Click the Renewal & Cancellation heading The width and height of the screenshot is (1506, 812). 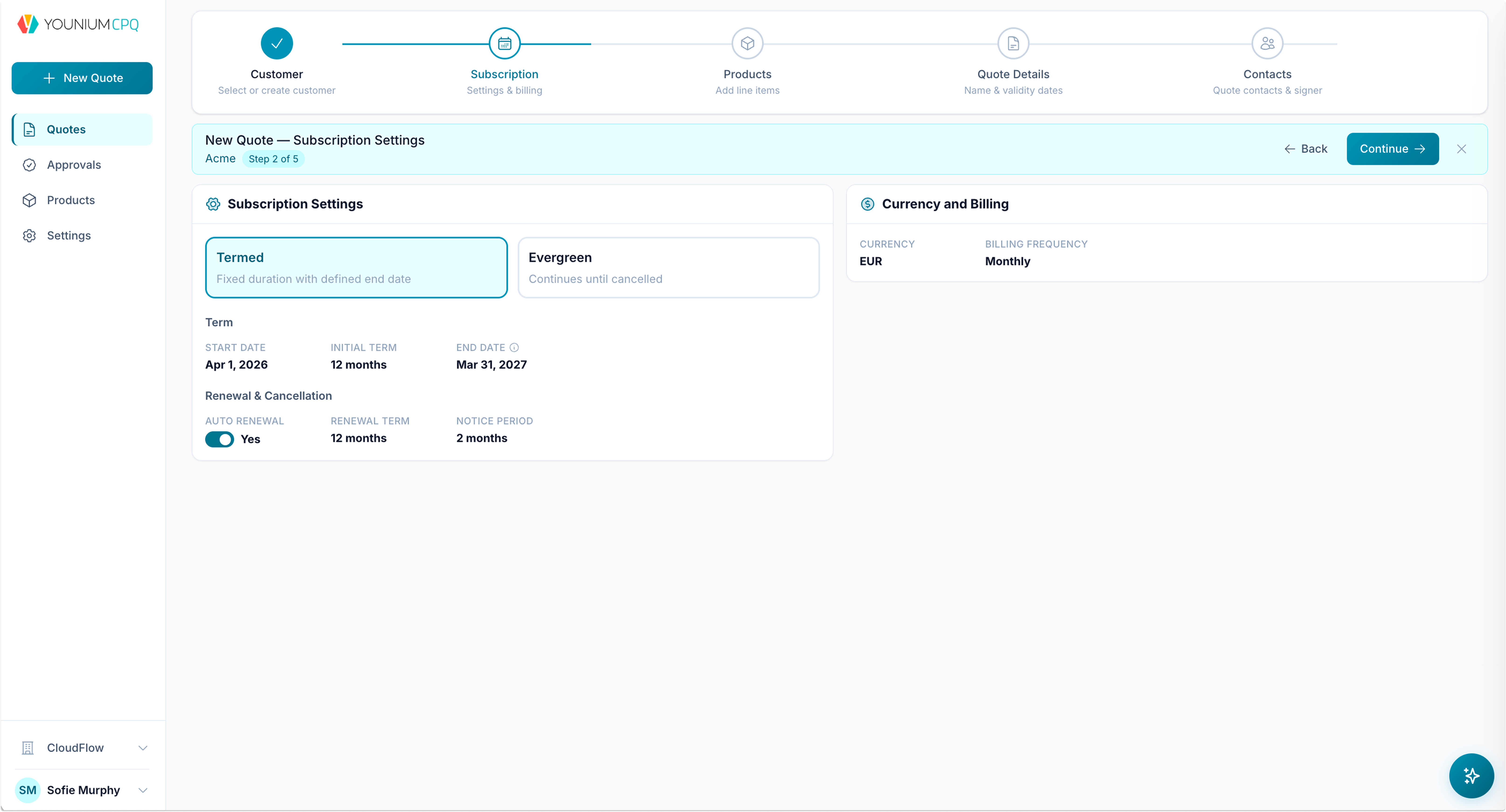point(268,396)
